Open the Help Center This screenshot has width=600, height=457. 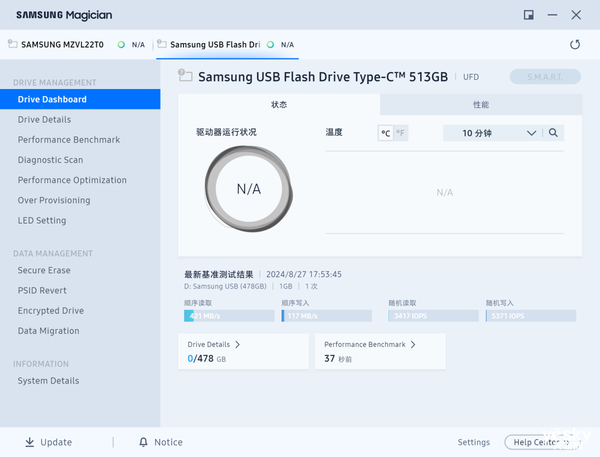click(537, 442)
